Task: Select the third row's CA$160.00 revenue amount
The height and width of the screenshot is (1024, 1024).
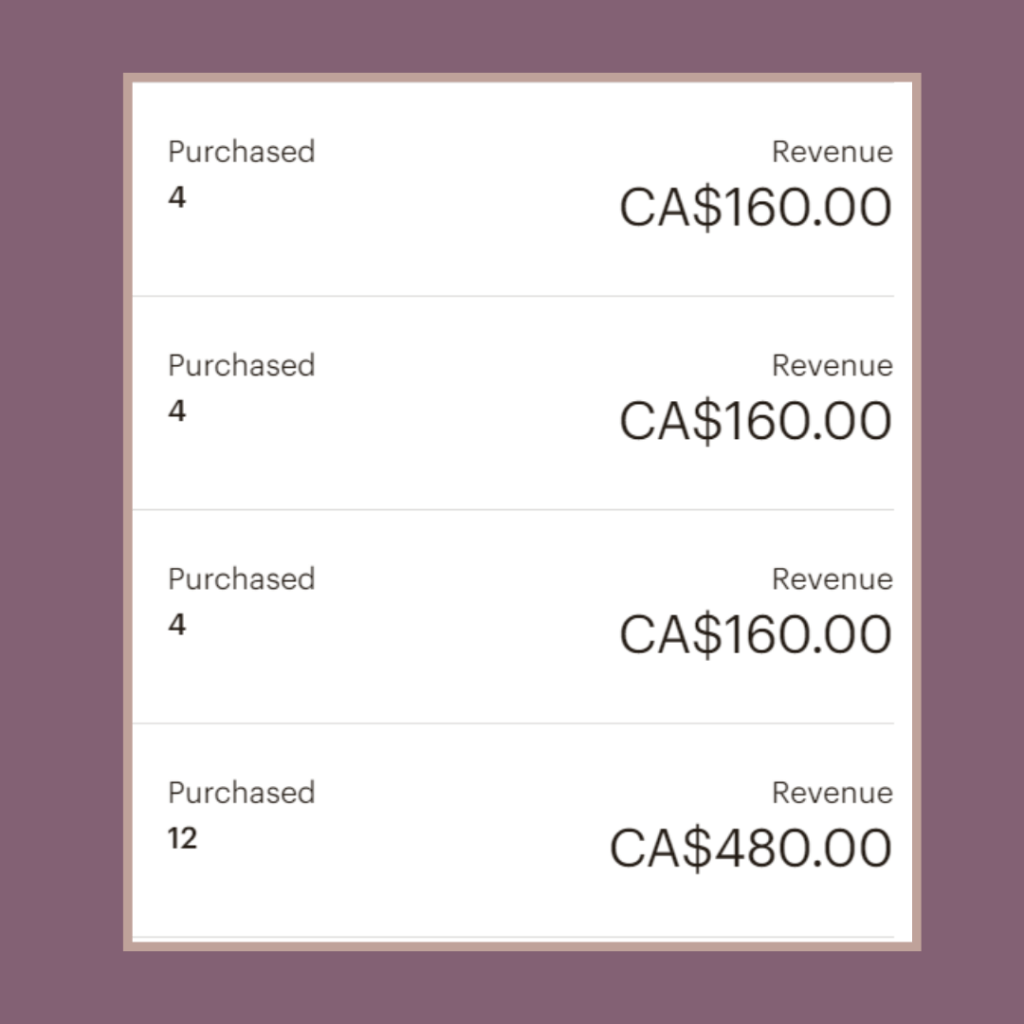Action: [755, 635]
